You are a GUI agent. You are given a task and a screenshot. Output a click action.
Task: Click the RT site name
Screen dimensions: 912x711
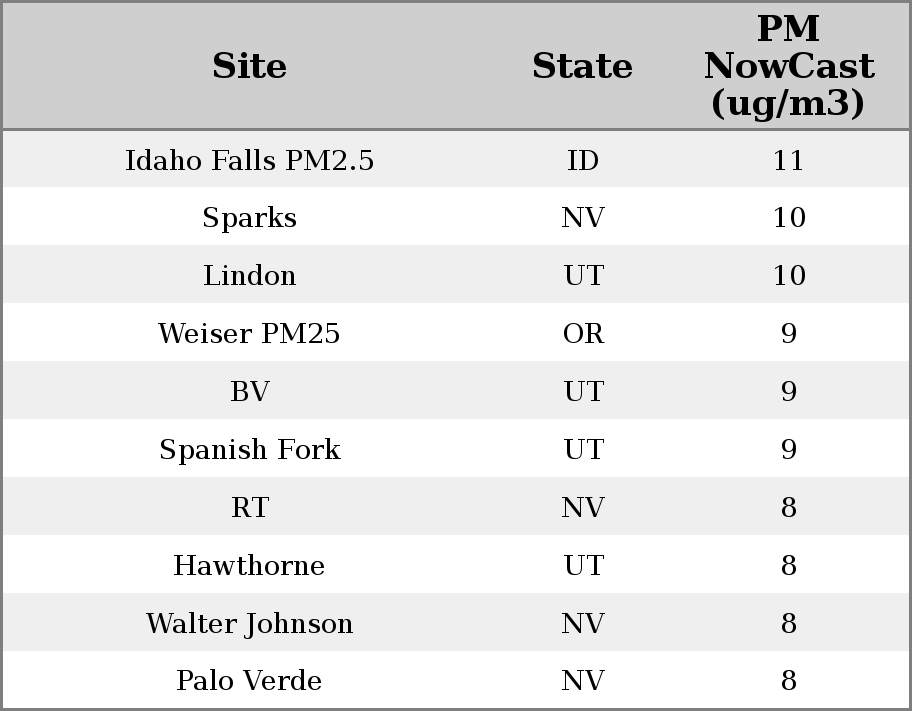pos(249,508)
